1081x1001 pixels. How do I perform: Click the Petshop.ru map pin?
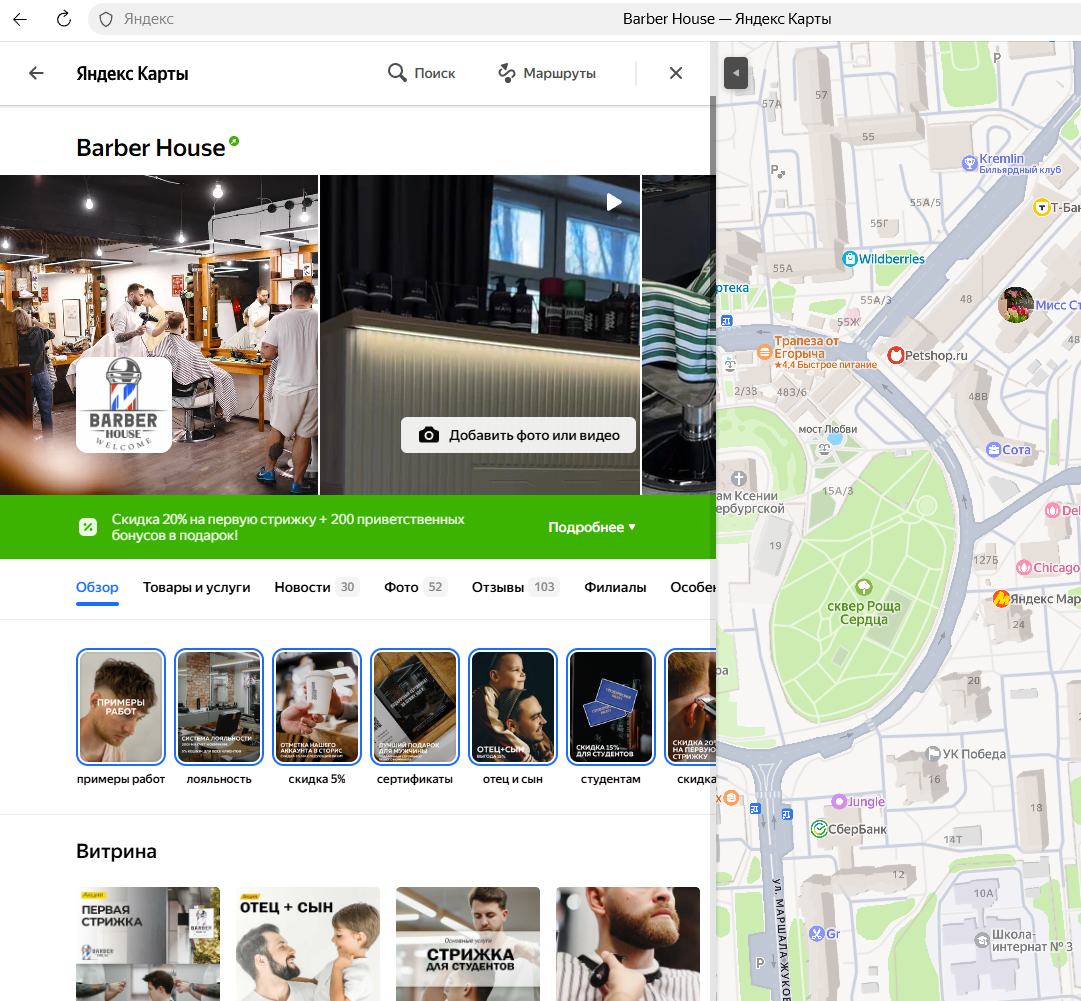(896, 355)
